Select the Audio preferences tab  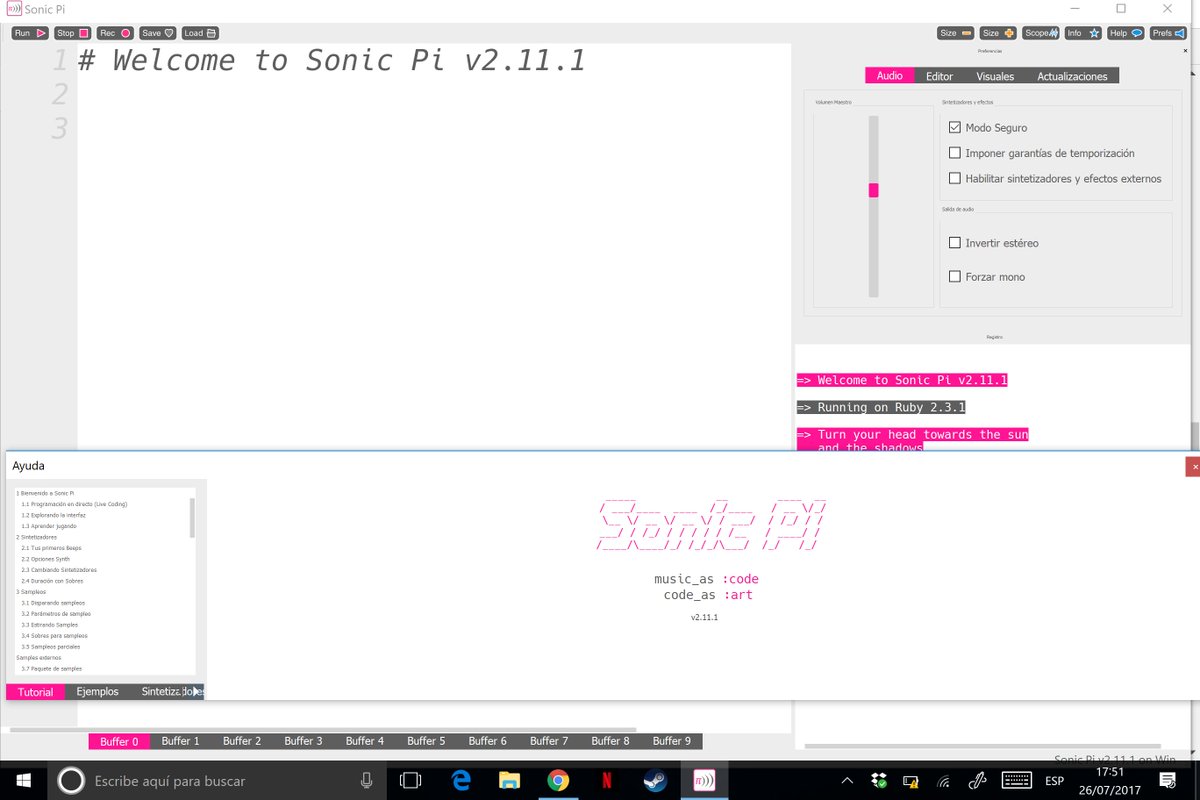(890, 76)
